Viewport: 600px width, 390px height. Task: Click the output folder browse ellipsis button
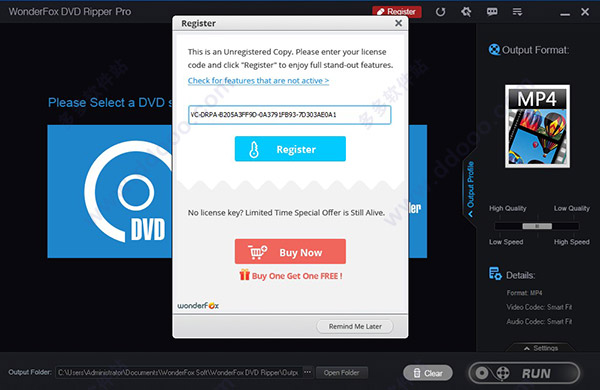point(307,372)
